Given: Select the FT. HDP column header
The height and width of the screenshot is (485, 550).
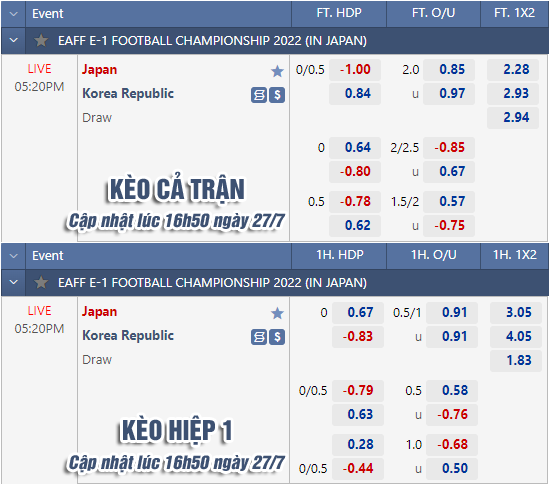Looking at the screenshot, I should (339, 13).
